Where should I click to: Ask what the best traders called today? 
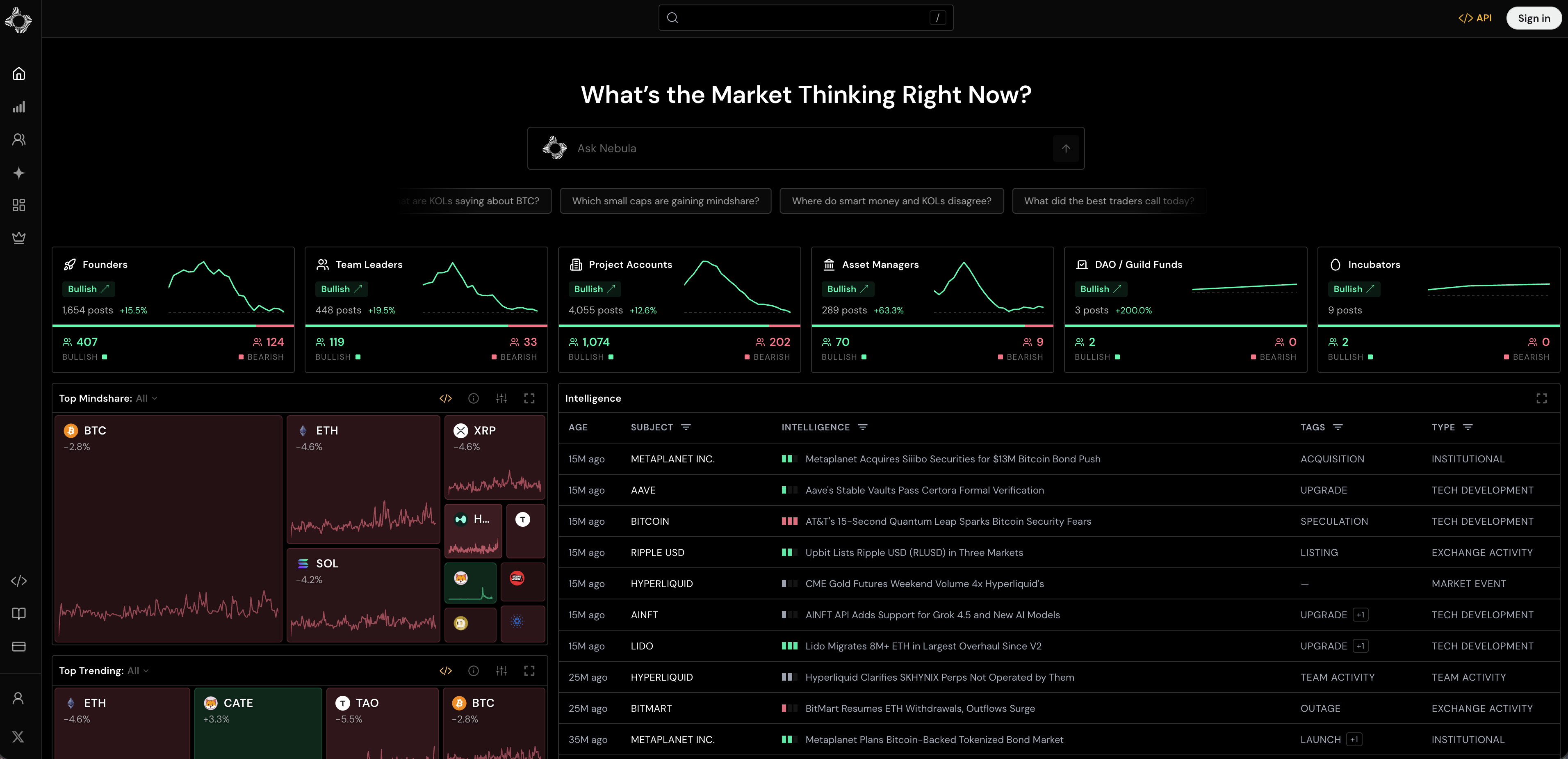tap(1109, 201)
